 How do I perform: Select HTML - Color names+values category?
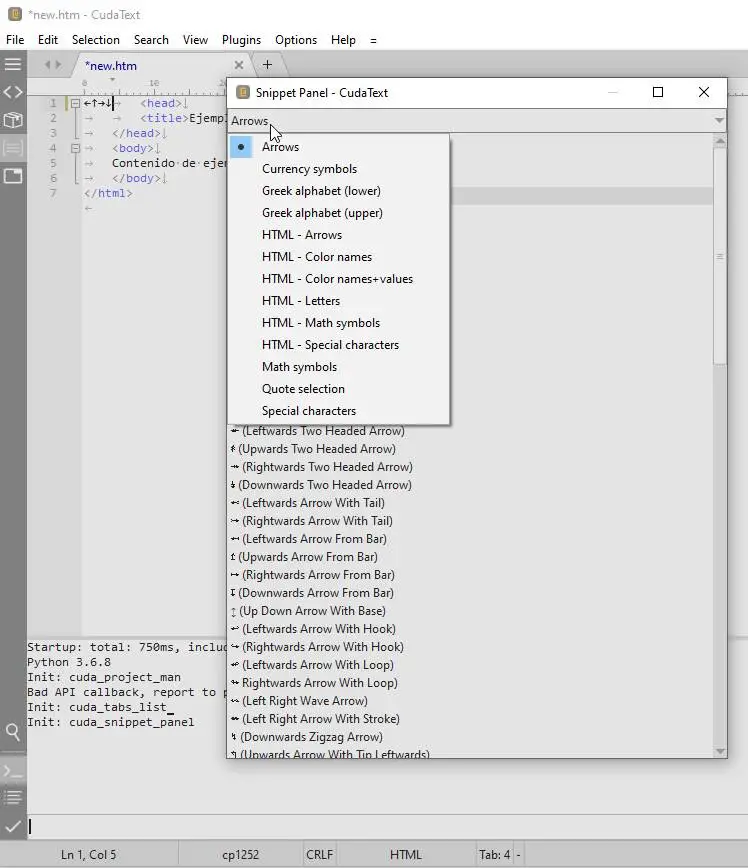(339, 279)
